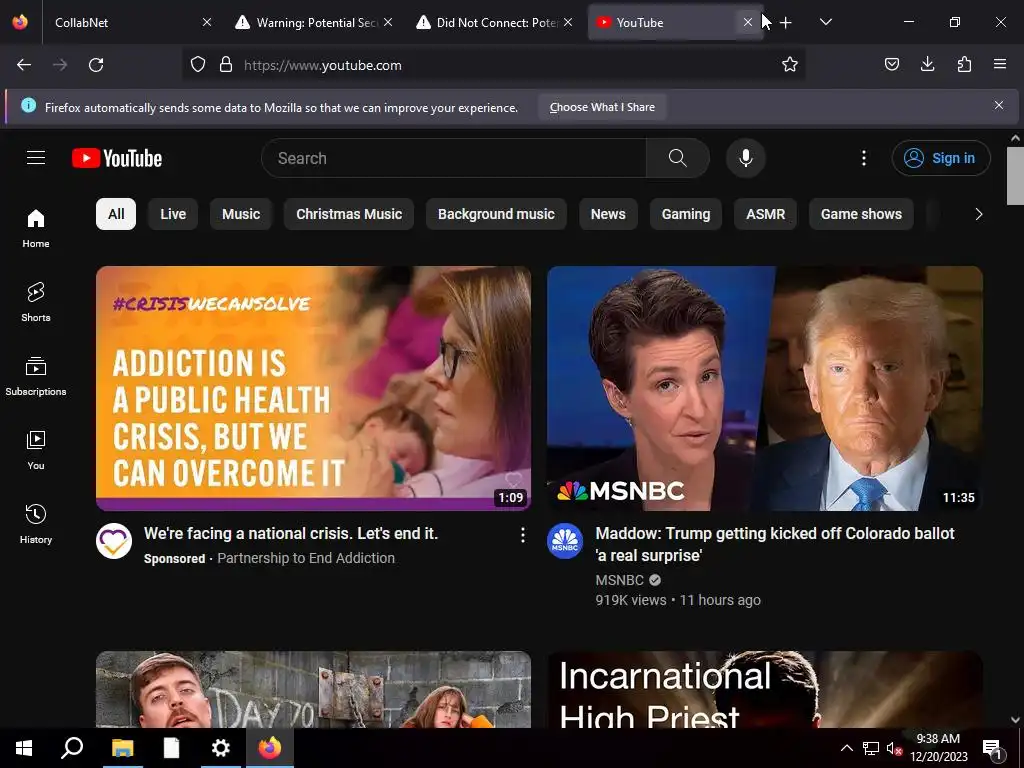The width and height of the screenshot is (1024, 768).
Task: Open a new browser tab
Action: [x=786, y=22]
